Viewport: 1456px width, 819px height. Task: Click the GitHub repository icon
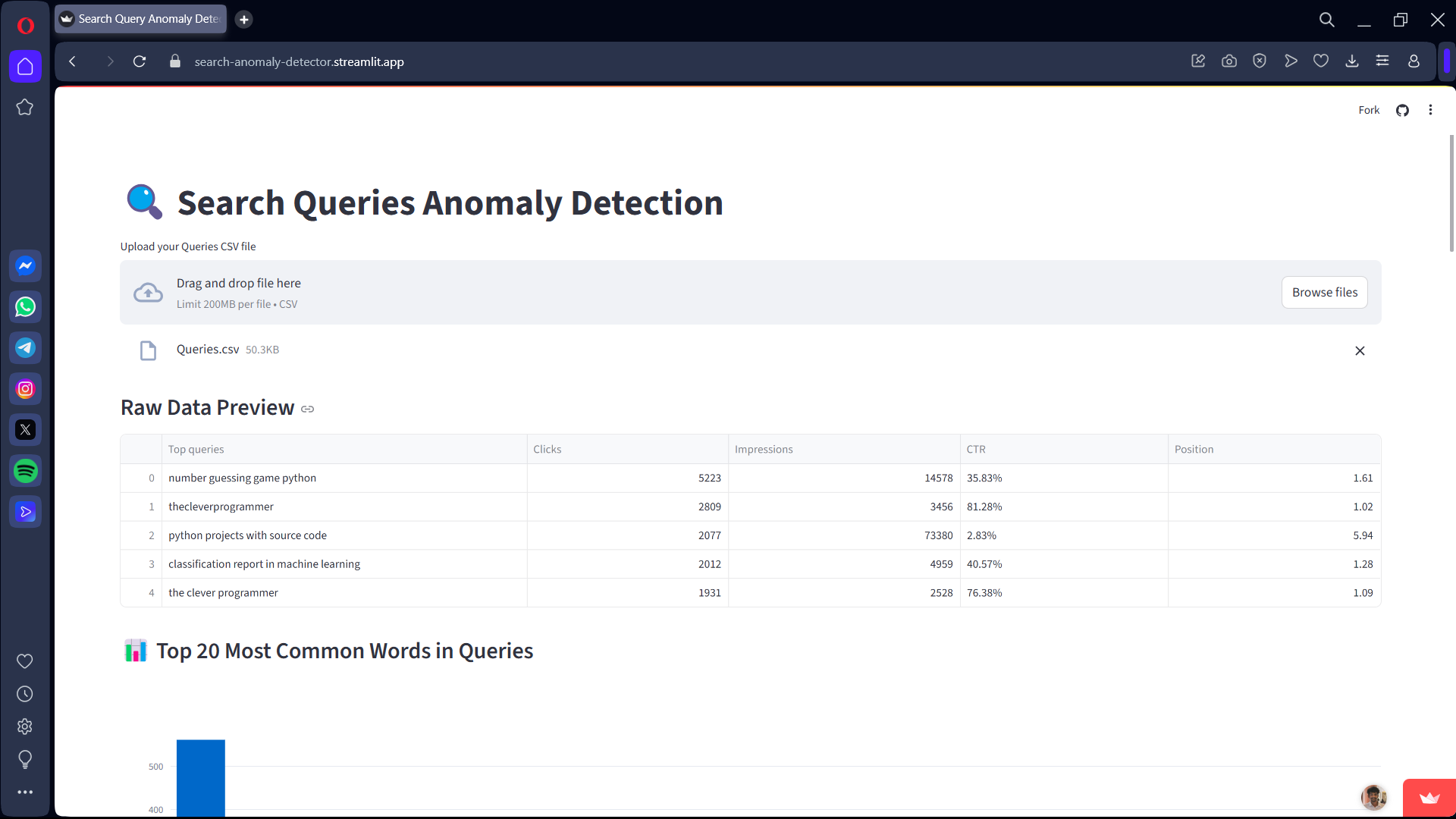pos(1402,111)
